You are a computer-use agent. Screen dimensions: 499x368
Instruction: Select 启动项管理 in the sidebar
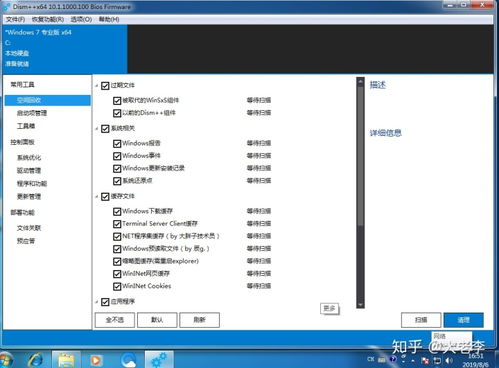tap(32, 113)
